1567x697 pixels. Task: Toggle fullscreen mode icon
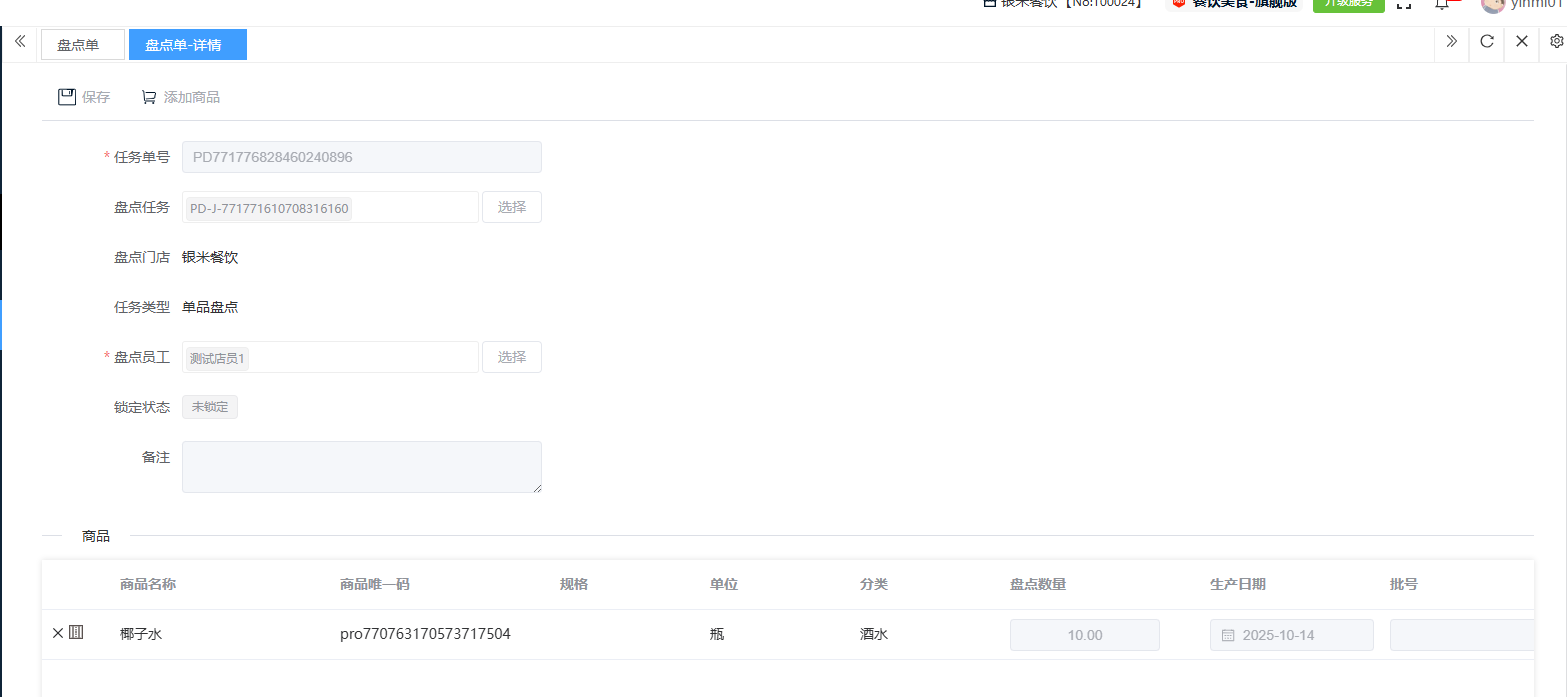[x=1404, y=4]
